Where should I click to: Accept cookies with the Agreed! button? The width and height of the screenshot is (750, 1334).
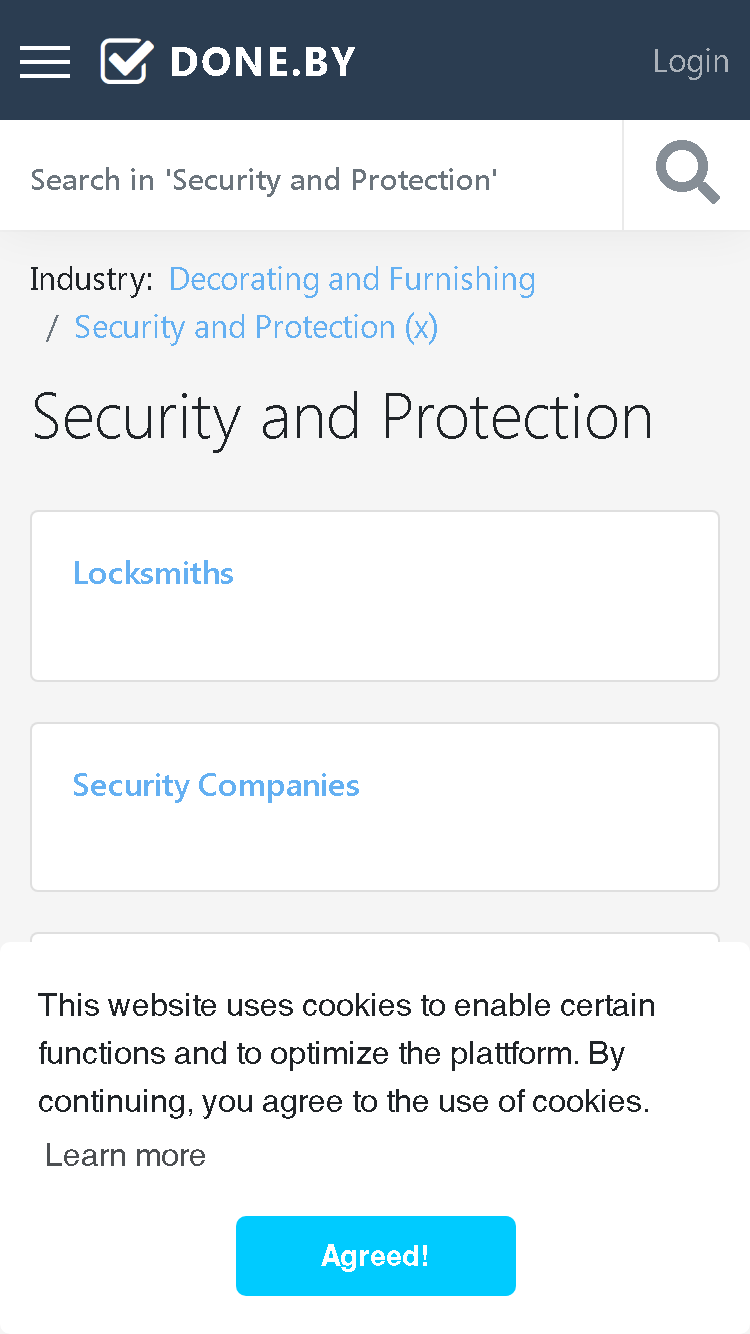tap(376, 1256)
